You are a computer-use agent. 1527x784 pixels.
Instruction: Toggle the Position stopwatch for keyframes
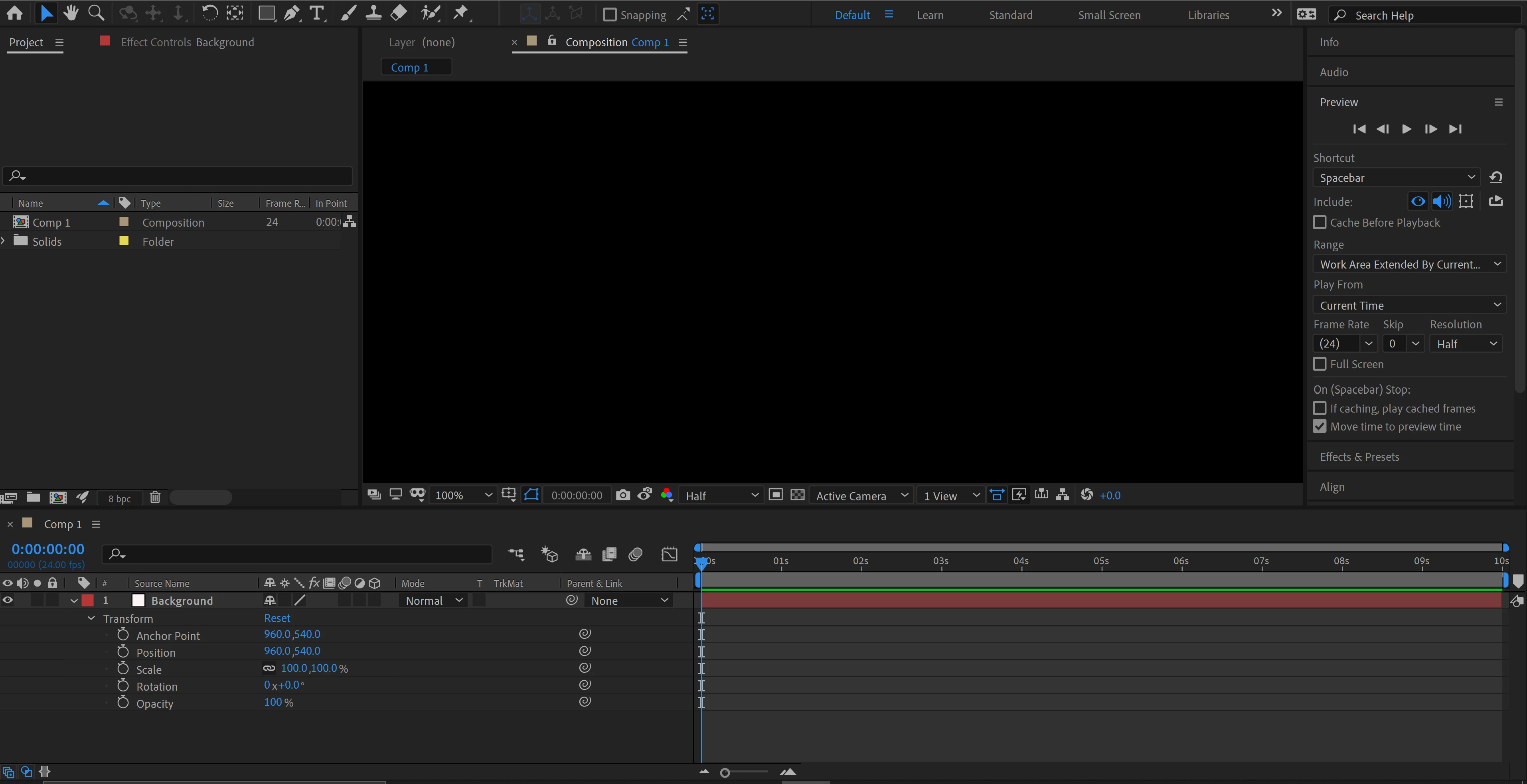click(123, 651)
